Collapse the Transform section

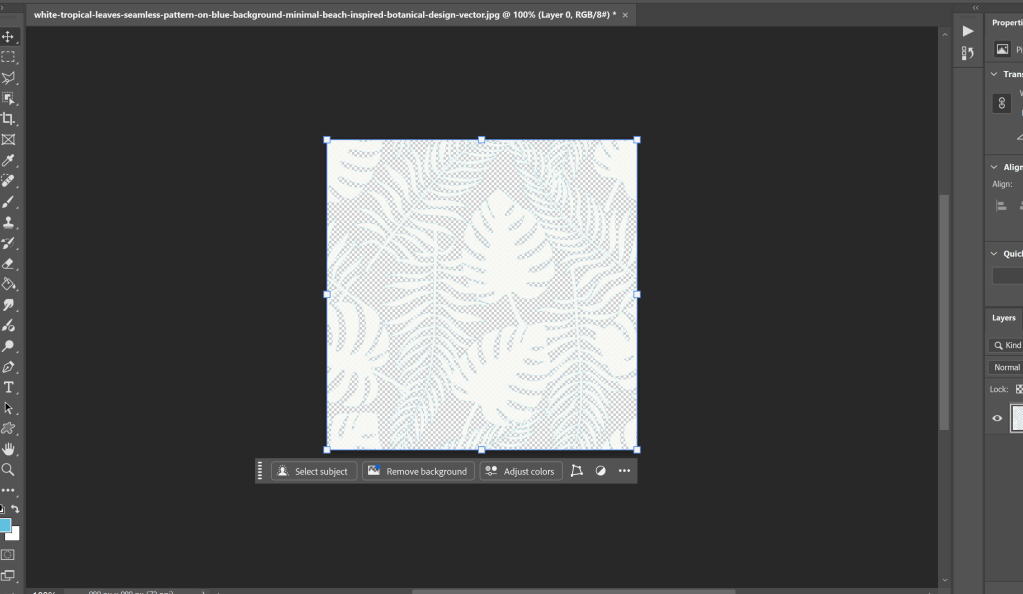[994, 74]
